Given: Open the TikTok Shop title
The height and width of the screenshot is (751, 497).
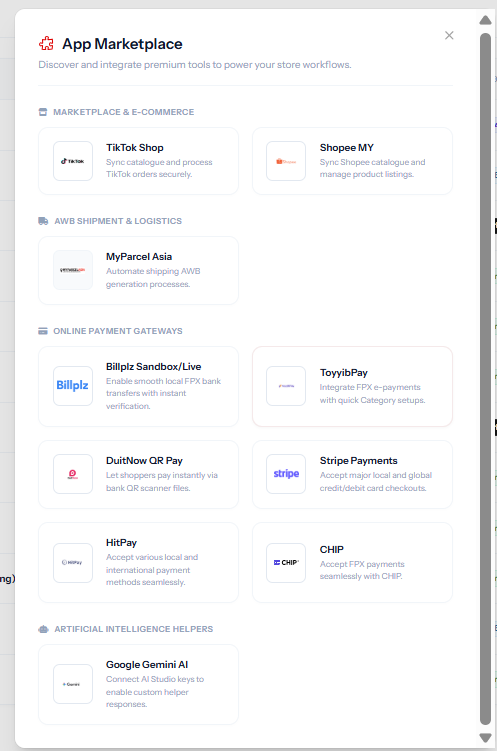Looking at the screenshot, I should pyautogui.click(x=135, y=148).
